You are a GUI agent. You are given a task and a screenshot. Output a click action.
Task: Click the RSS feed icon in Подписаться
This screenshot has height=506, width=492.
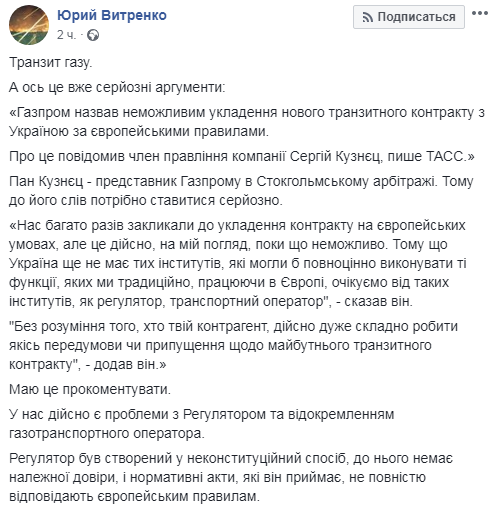pos(368,17)
